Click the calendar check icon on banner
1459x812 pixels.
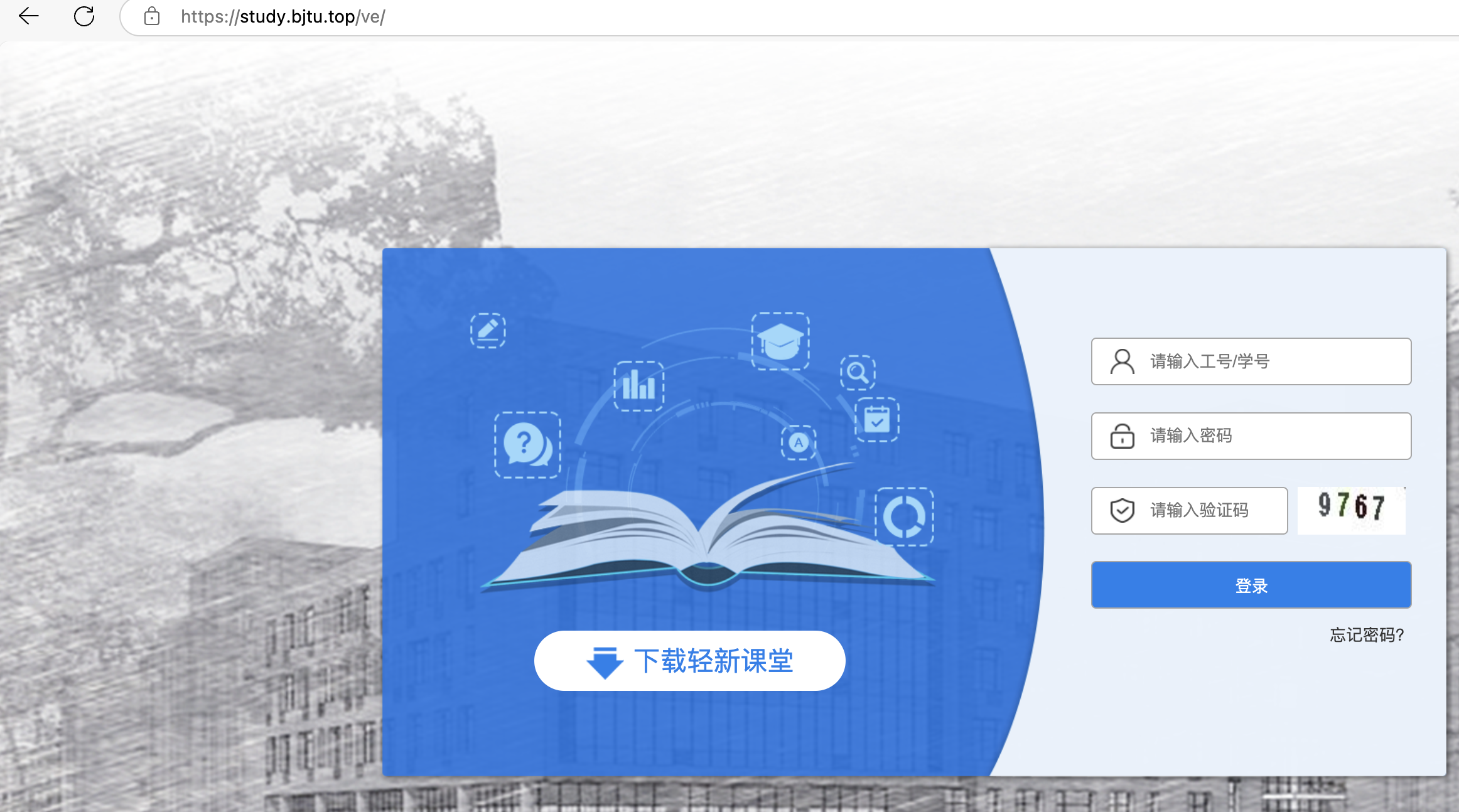pos(877,419)
